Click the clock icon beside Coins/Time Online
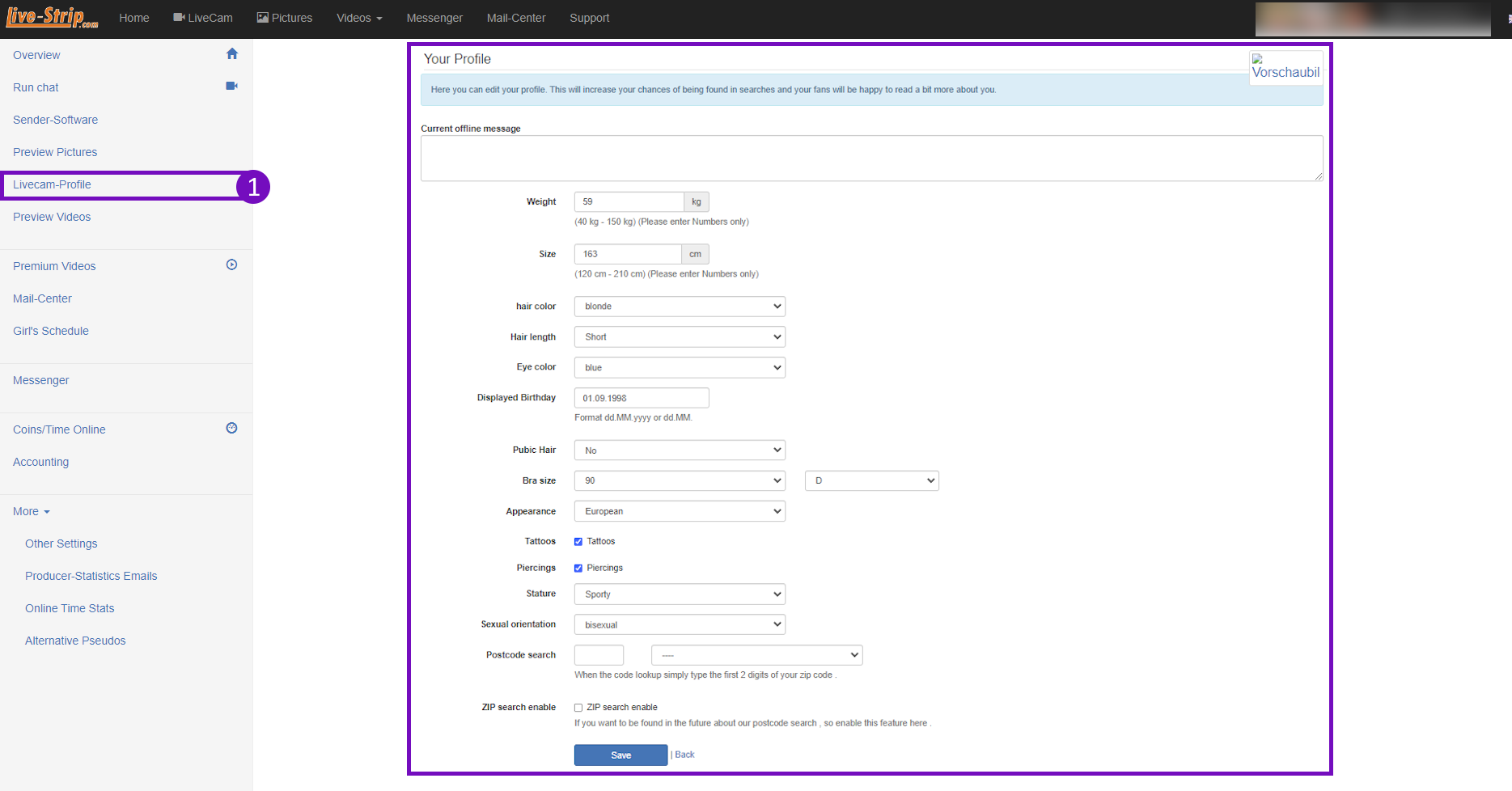The width and height of the screenshot is (1512, 791). click(x=231, y=428)
